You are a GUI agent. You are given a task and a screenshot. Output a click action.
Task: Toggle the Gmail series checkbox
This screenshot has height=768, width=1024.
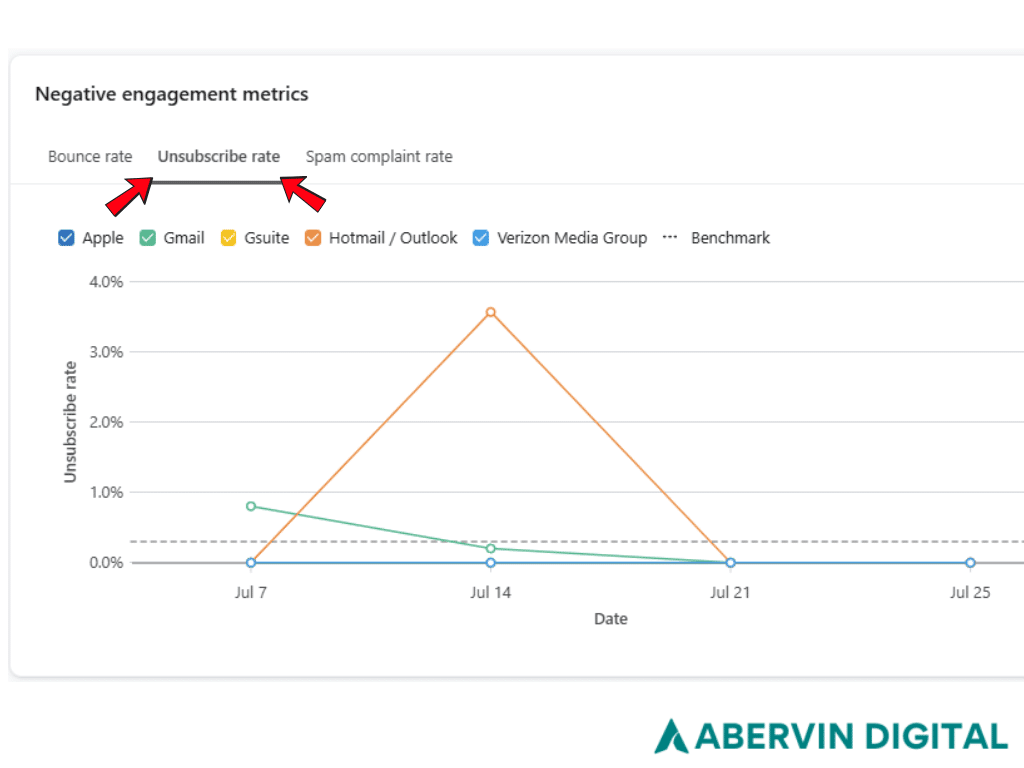pos(148,238)
